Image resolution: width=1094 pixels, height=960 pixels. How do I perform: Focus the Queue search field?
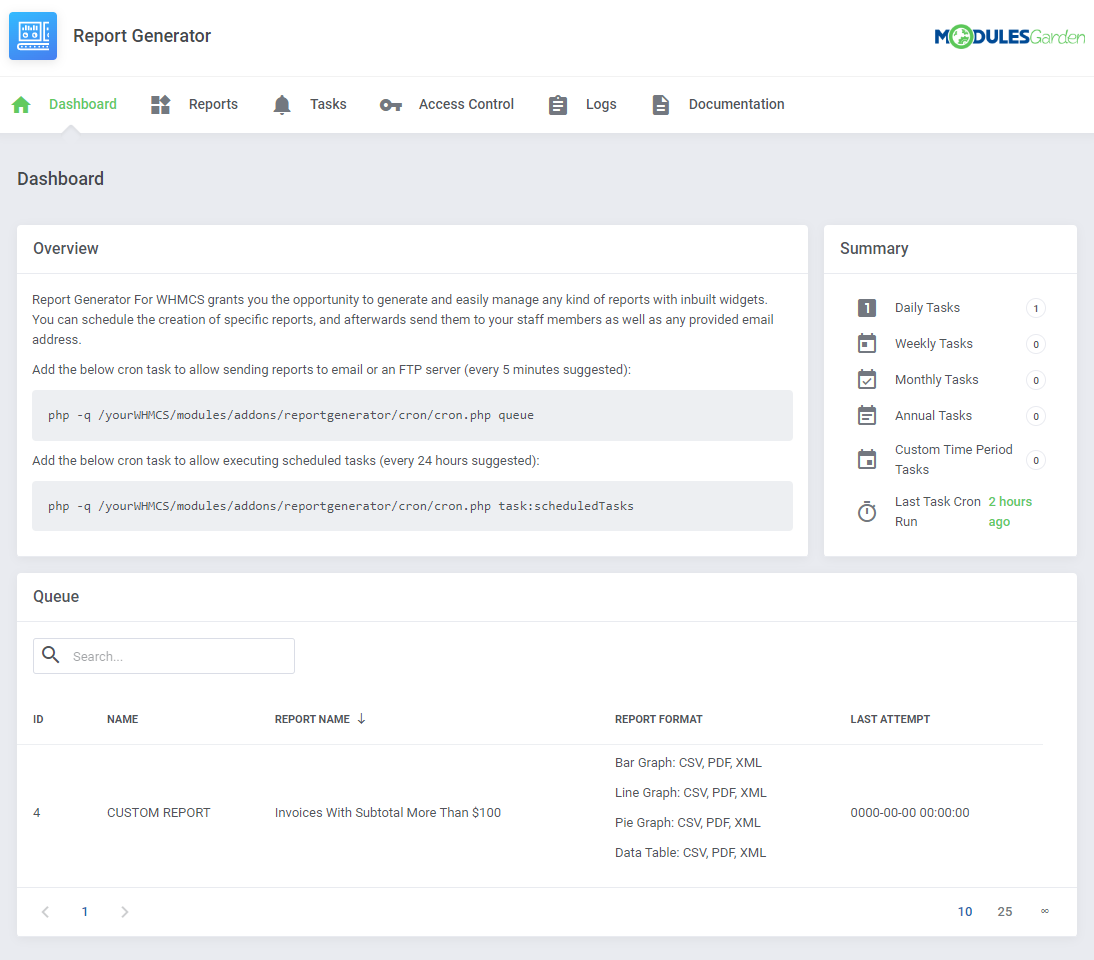coord(164,656)
